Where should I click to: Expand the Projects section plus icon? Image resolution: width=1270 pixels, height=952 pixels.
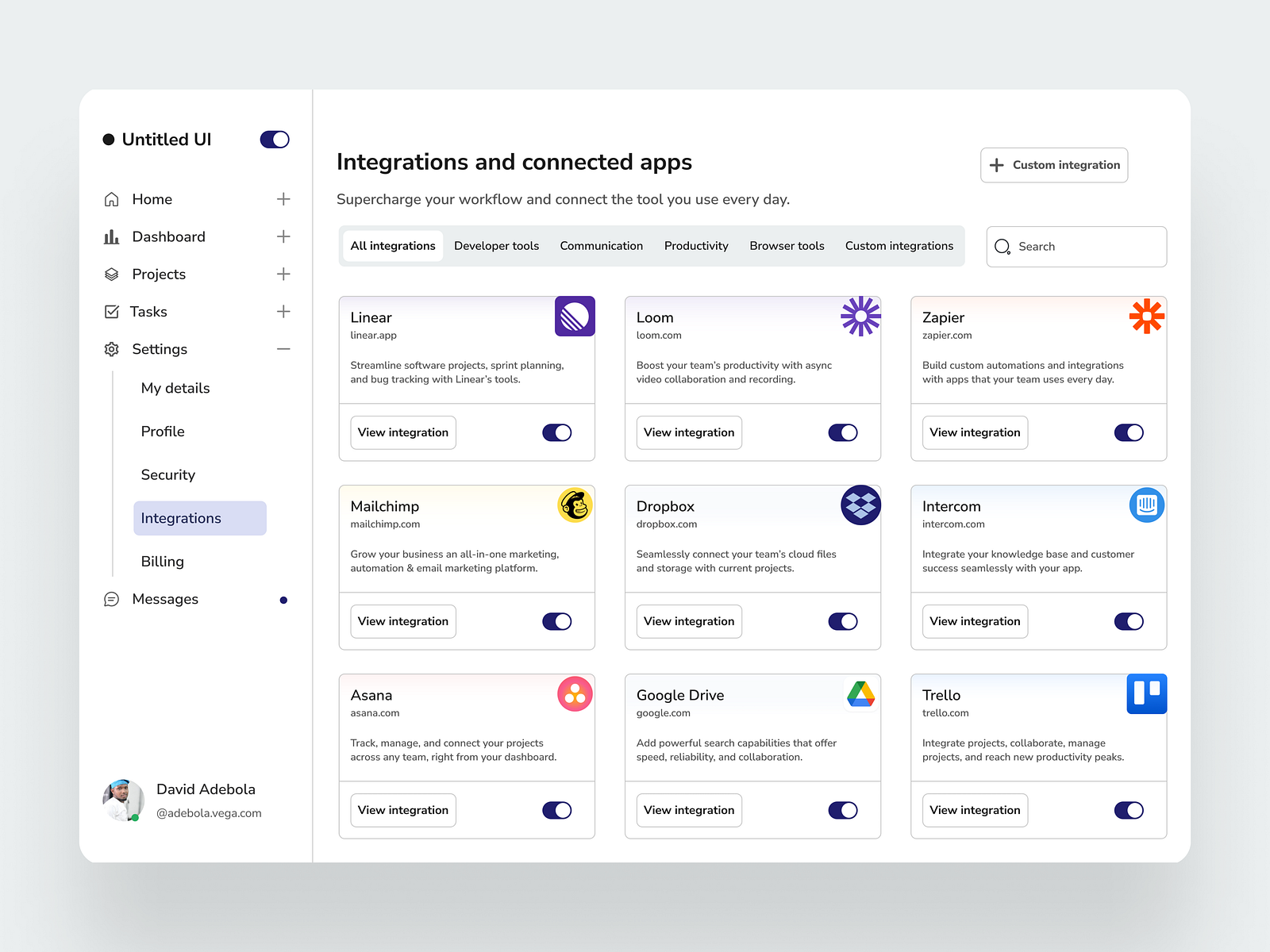283,274
